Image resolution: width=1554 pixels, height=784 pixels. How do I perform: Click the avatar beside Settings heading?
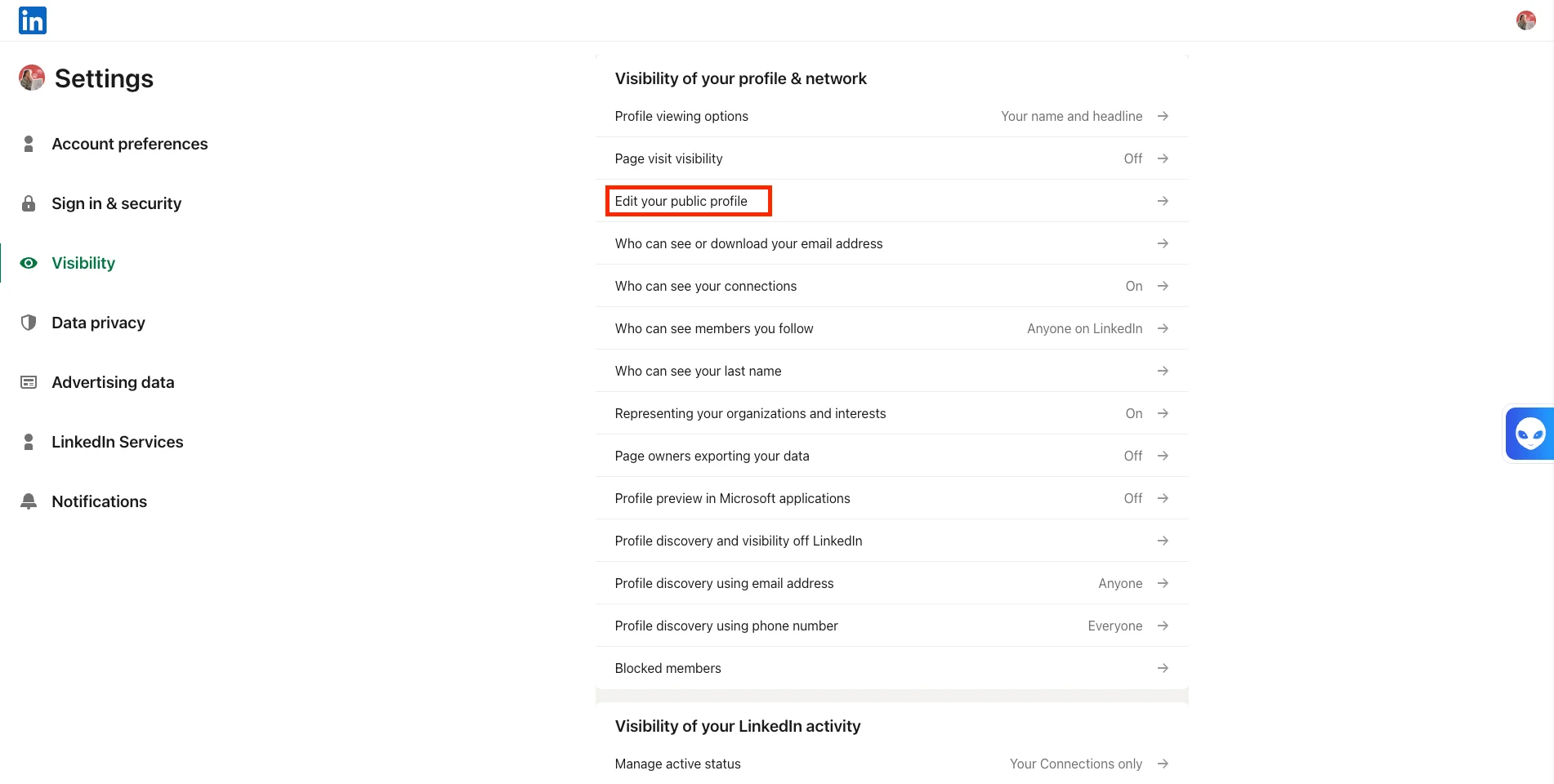32,78
